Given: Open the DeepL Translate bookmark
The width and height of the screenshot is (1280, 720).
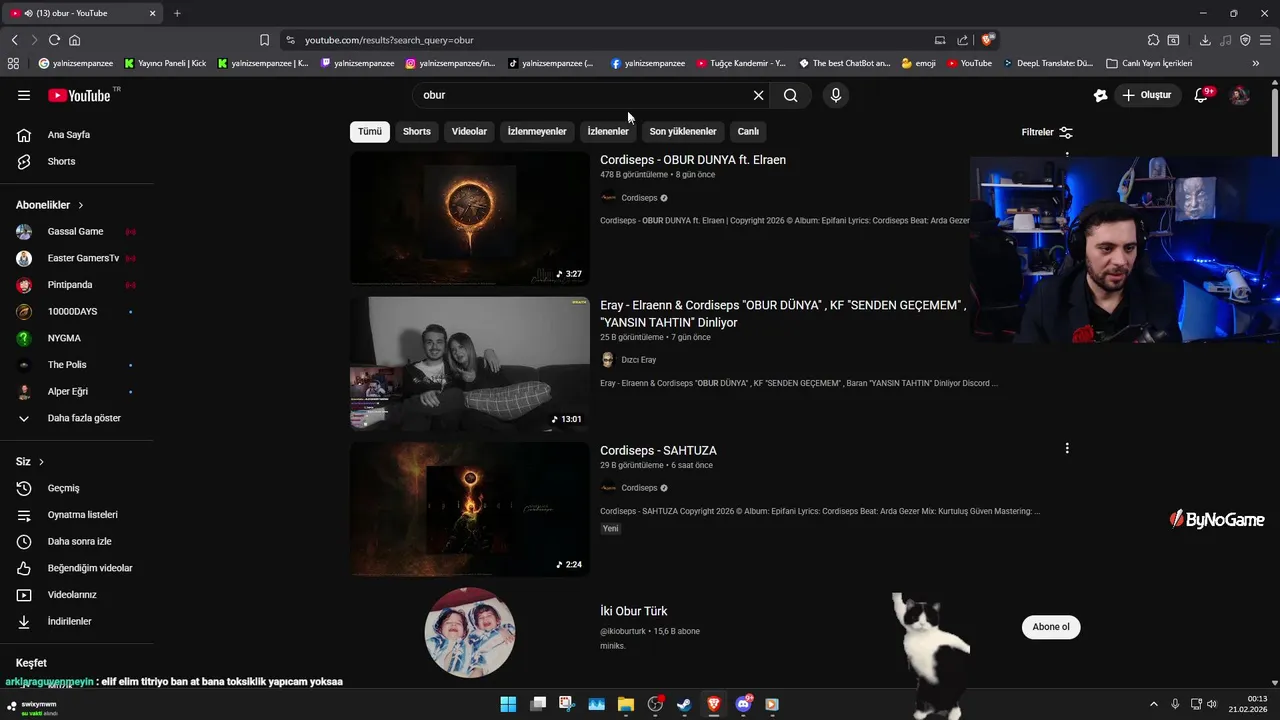Looking at the screenshot, I should pyautogui.click(x=1048, y=63).
